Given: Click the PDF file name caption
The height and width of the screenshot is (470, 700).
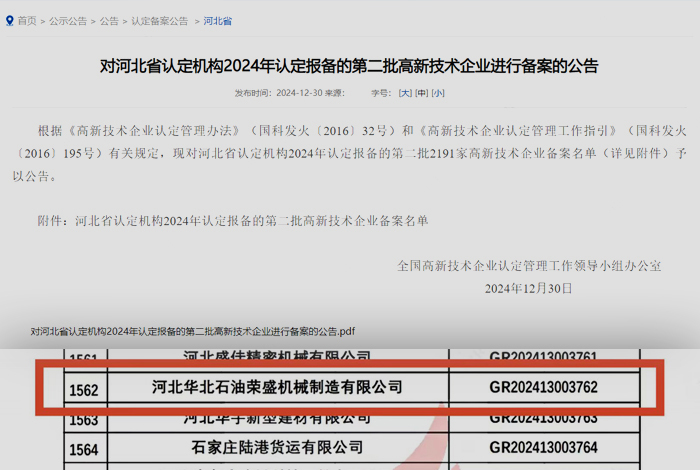Looking at the screenshot, I should click(192, 331).
